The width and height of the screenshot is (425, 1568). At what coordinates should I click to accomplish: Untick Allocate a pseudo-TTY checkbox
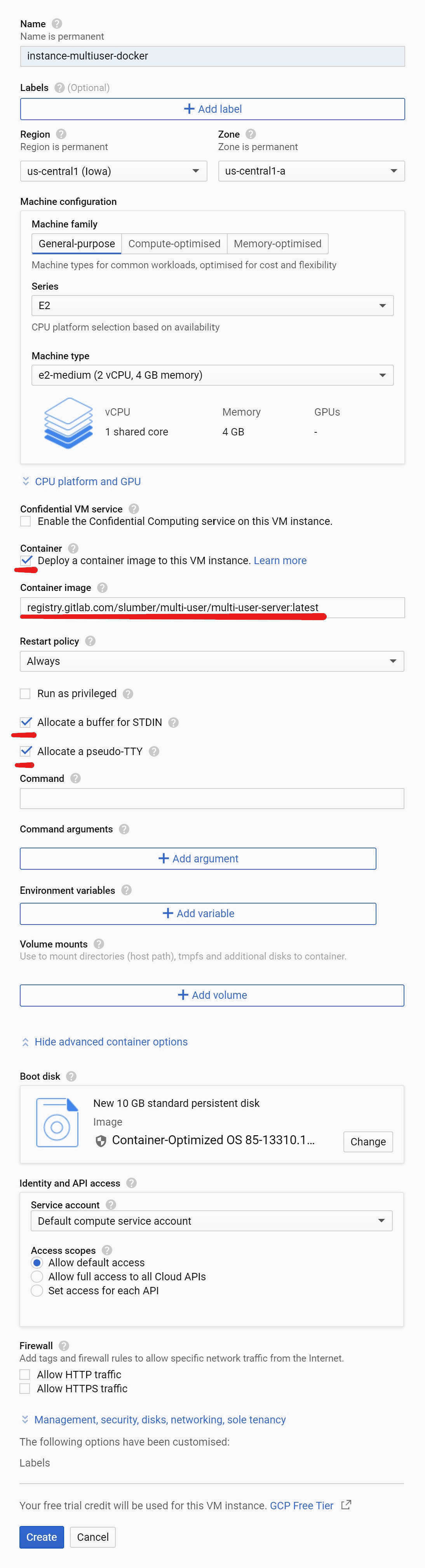click(26, 751)
